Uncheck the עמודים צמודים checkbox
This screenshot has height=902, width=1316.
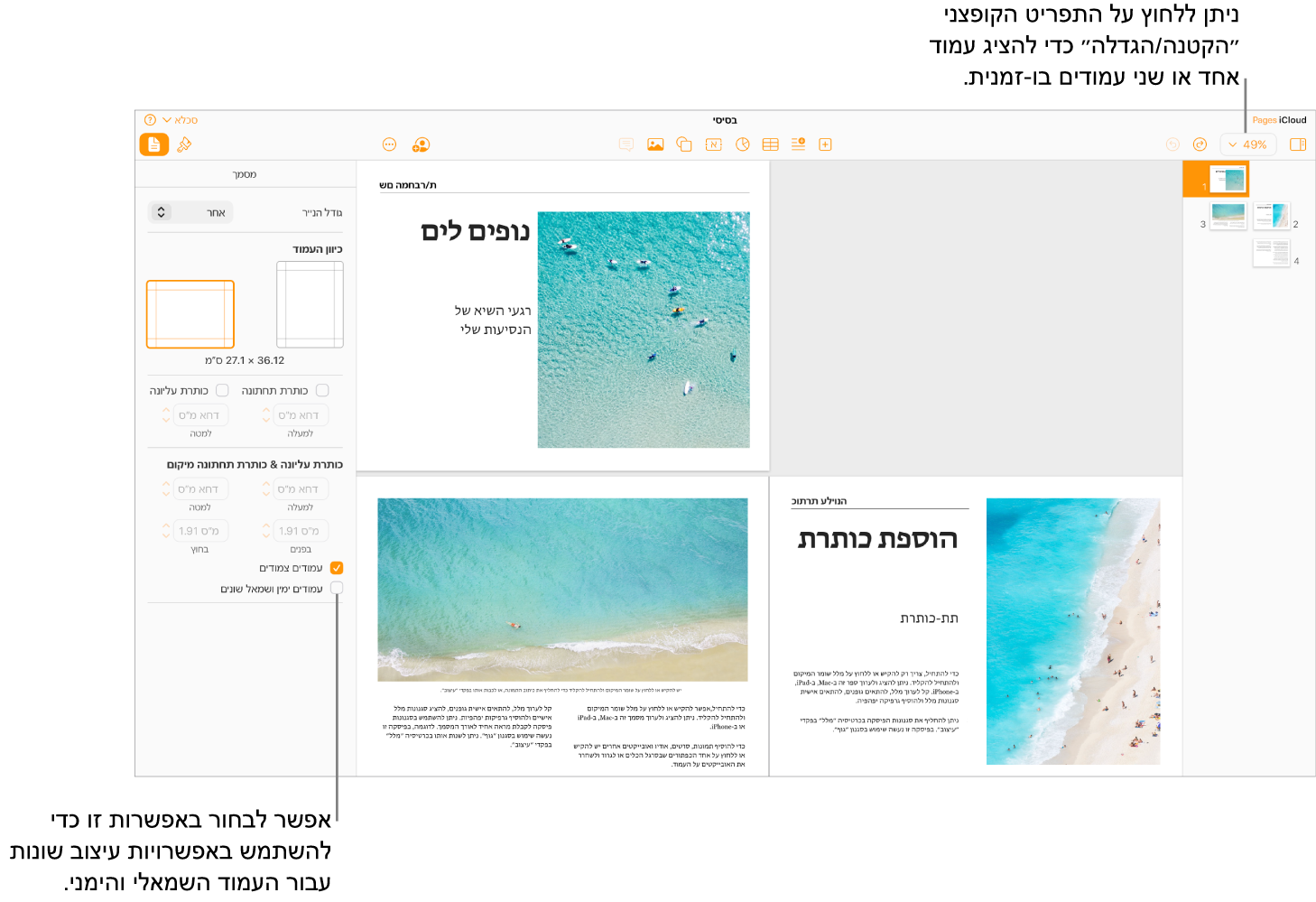coord(336,567)
